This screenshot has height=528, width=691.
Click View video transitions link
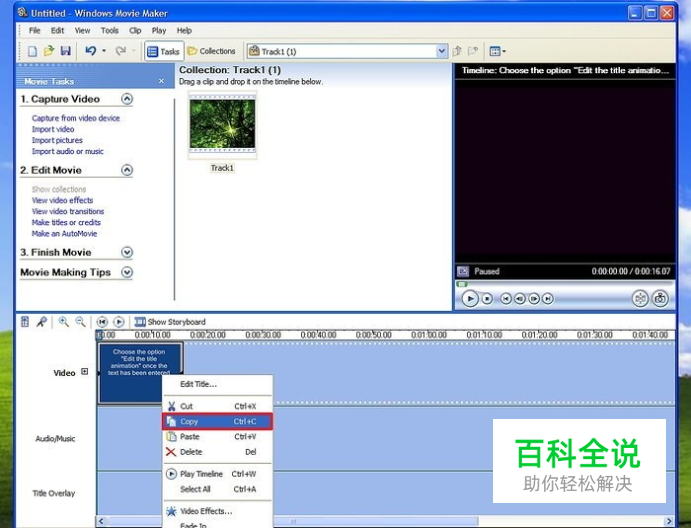[68, 211]
